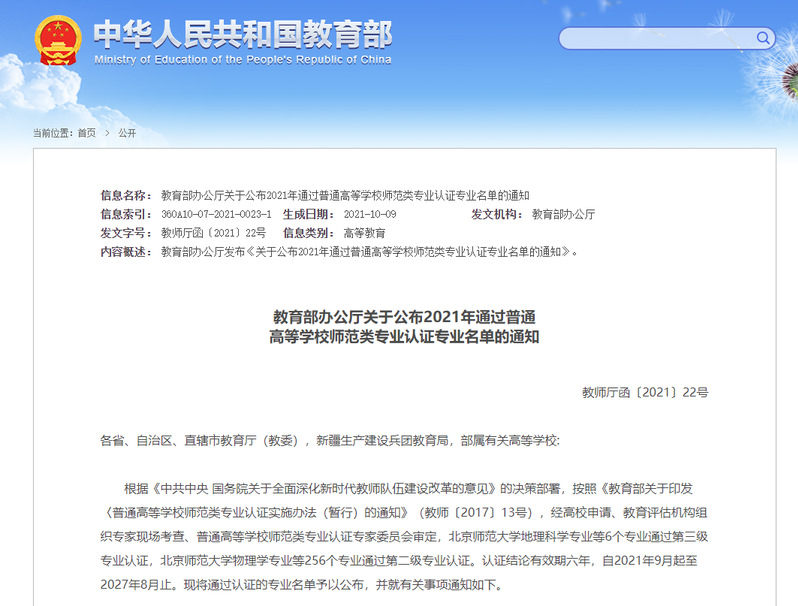
Task: Click the 内容概述 summary text
Action: pyautogui.click(x=368, y=252)
